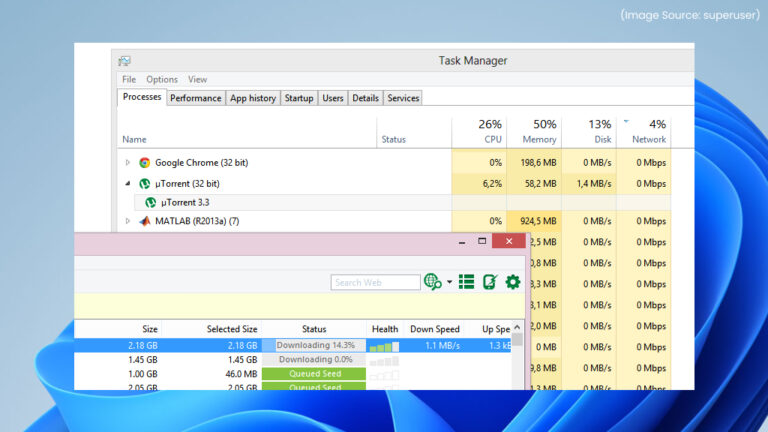The height and width of the screenshot is (432, 768).
Task: Switch to the Performance tab
Action: [195, 98]
